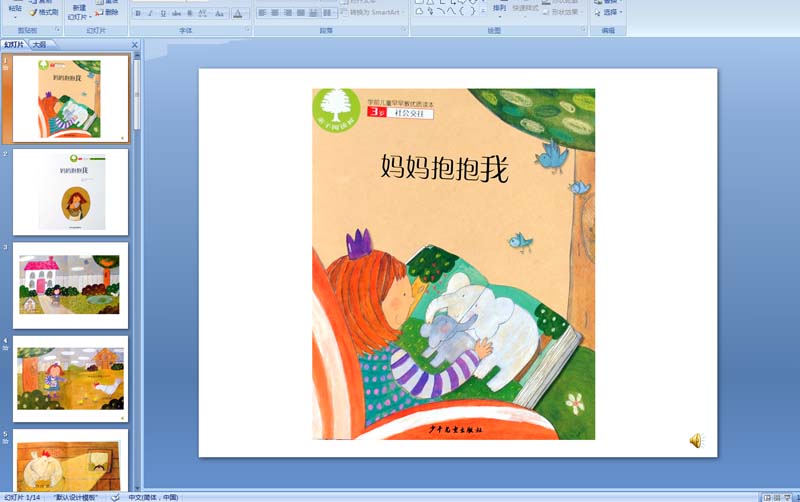Select slide 4 thumbnail with girl and hen
The height and width of the screenshot is (502, 800).
click(70, 379)
